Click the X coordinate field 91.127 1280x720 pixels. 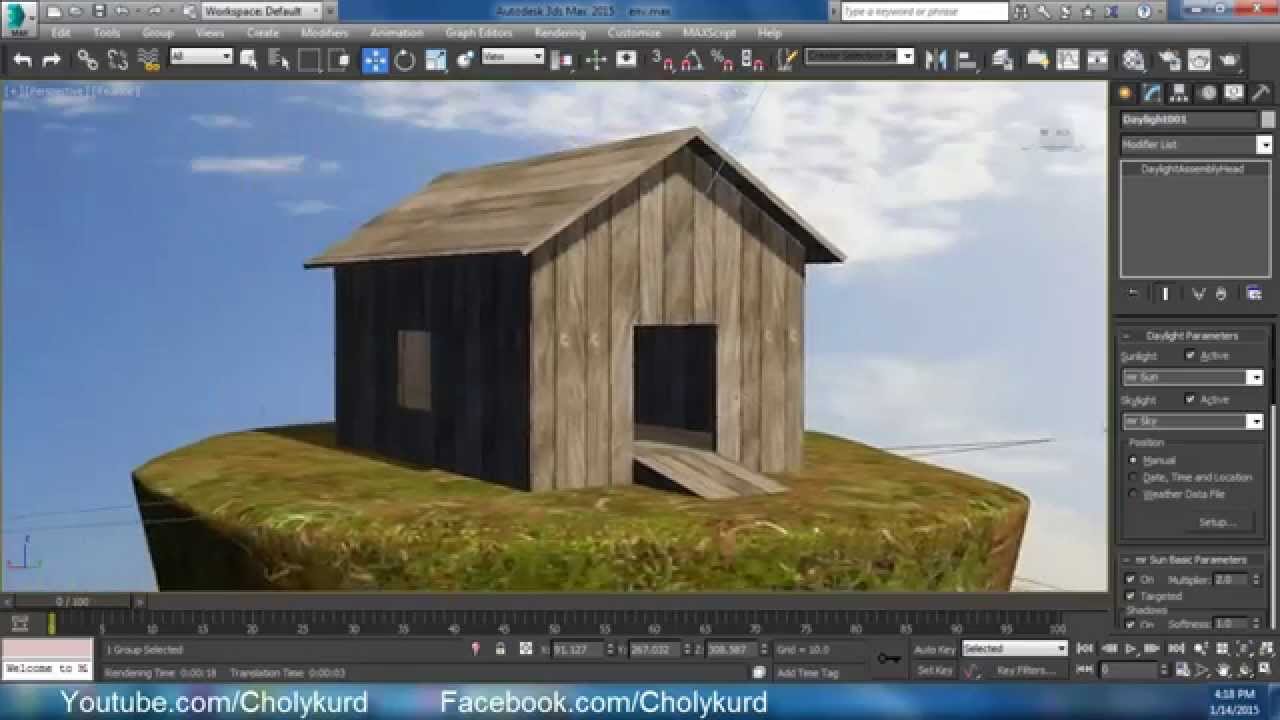[x=577, y=649]
